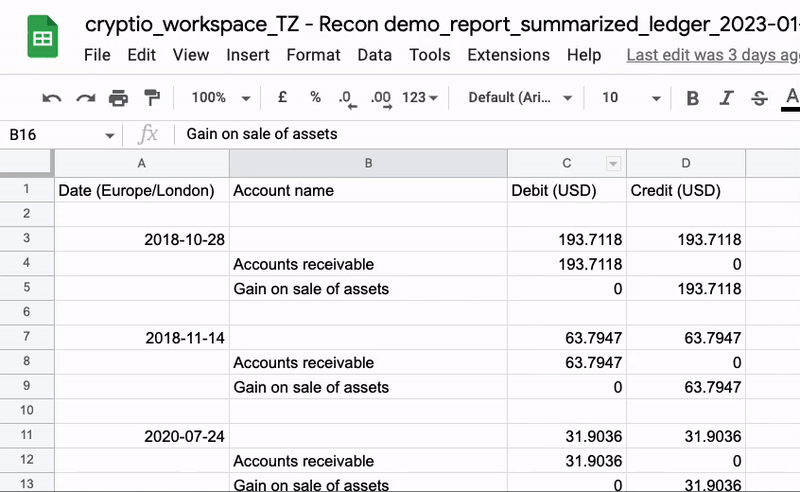This screenshot has width=800, height=492.
Task: Open the Google Sheets home icon
Action: (x=42, y=36)
